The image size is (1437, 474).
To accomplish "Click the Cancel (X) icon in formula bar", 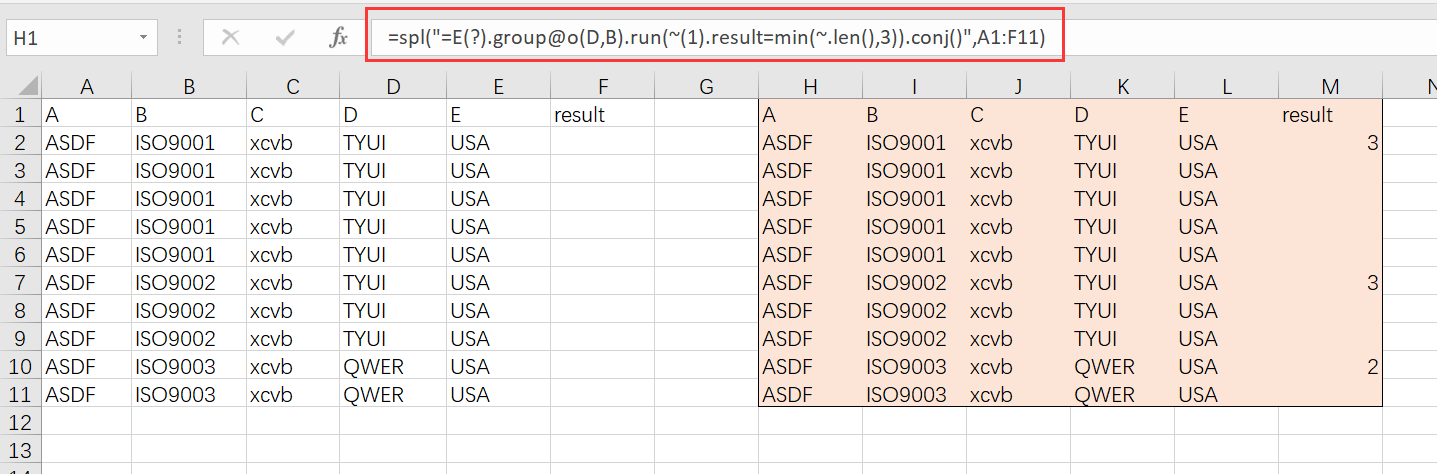I will [230, 38].
